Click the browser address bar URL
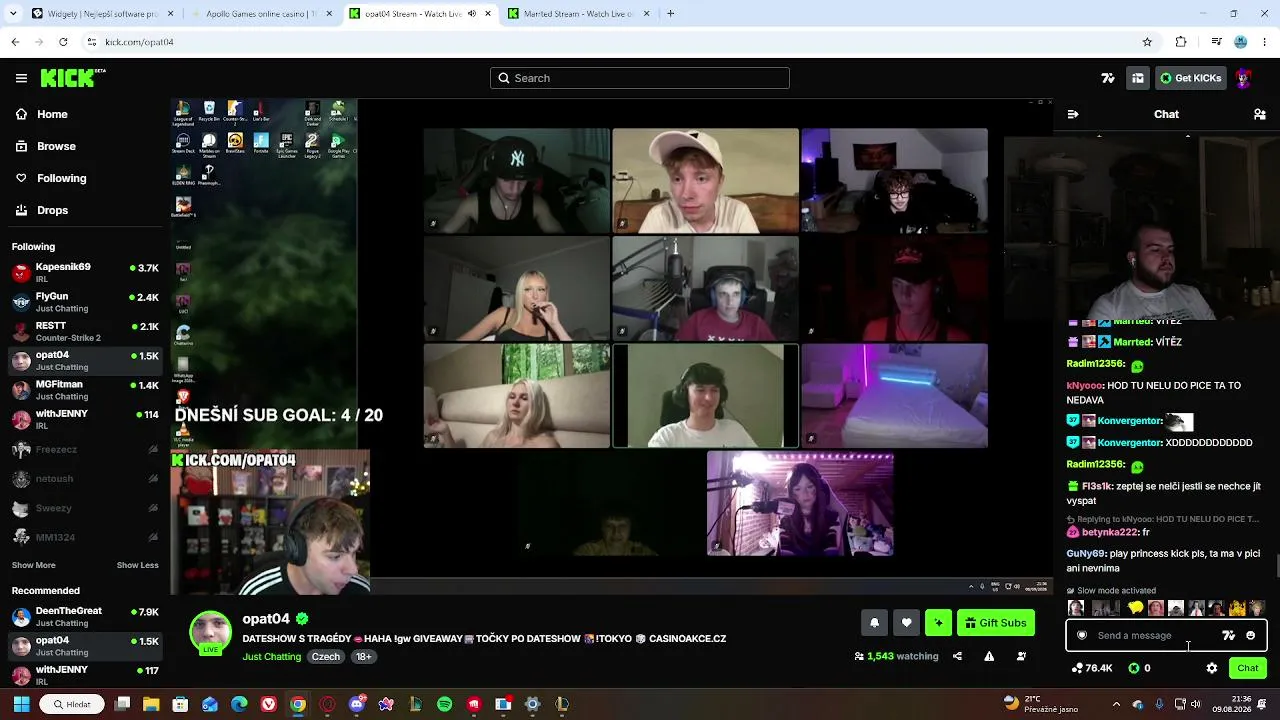 click(139, 42)
